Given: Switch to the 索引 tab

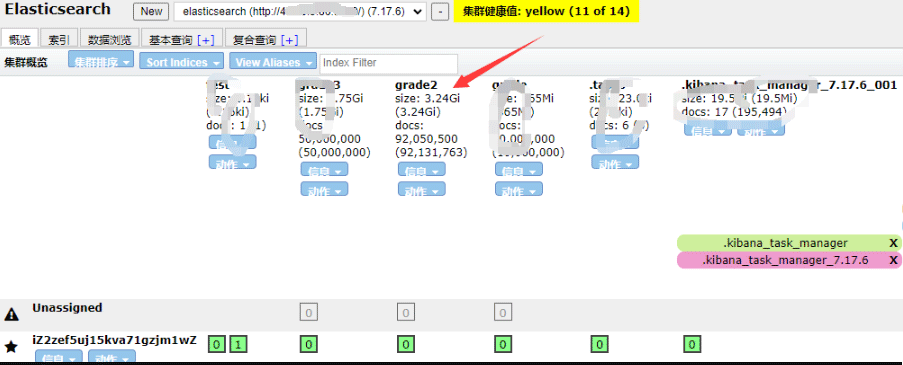Looking at the screenshot, I should [59, 39].
